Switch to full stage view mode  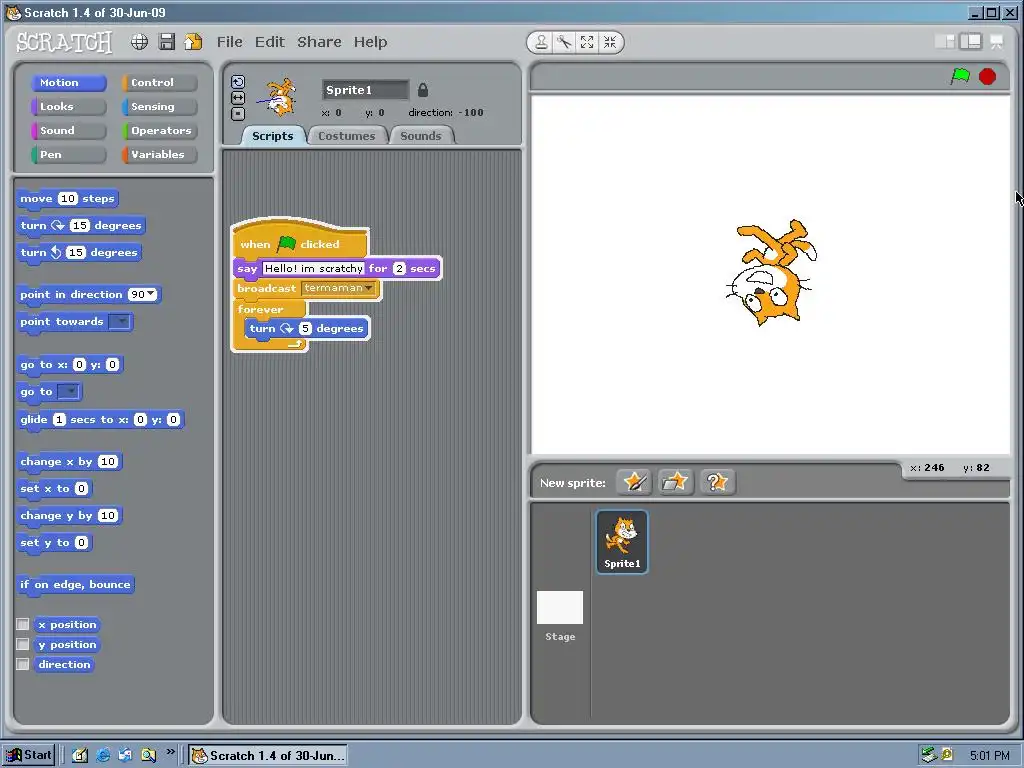click(970, 42)
